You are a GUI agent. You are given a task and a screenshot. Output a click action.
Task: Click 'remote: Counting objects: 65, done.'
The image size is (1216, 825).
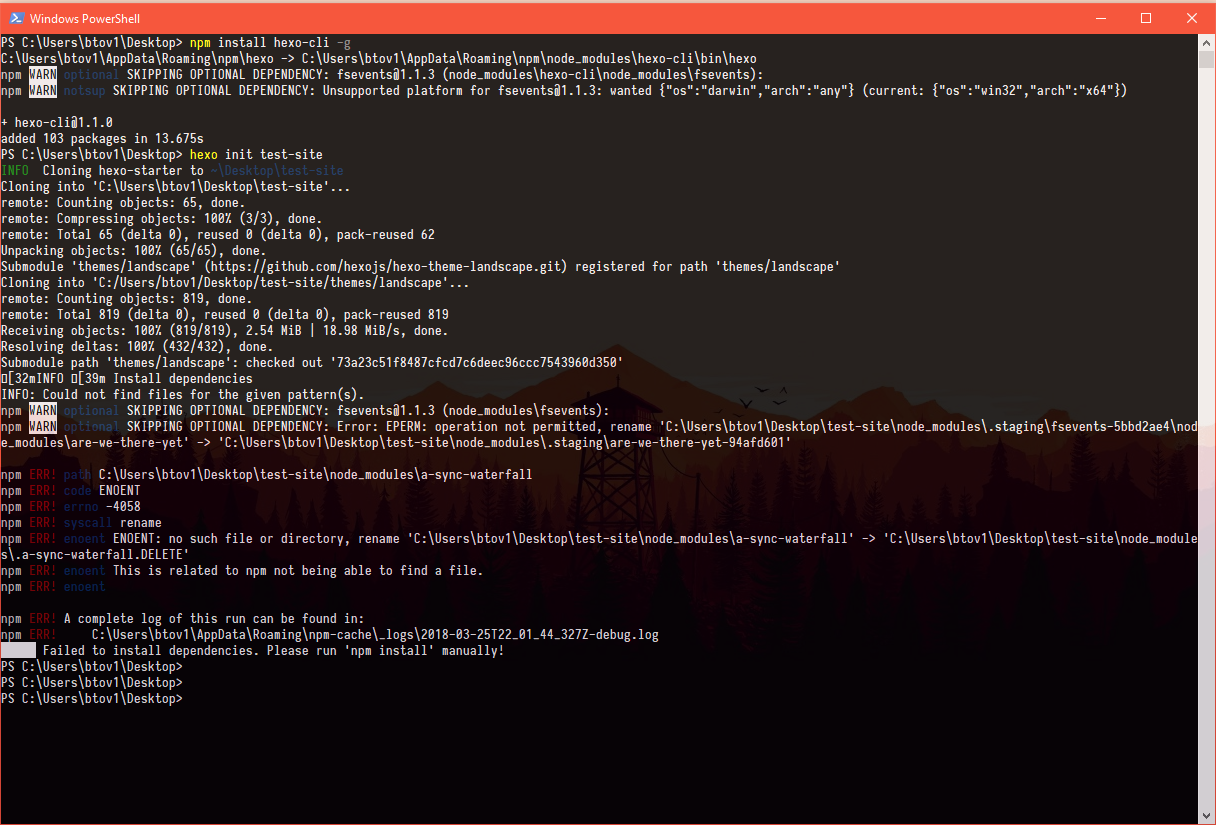pos(123,203)
